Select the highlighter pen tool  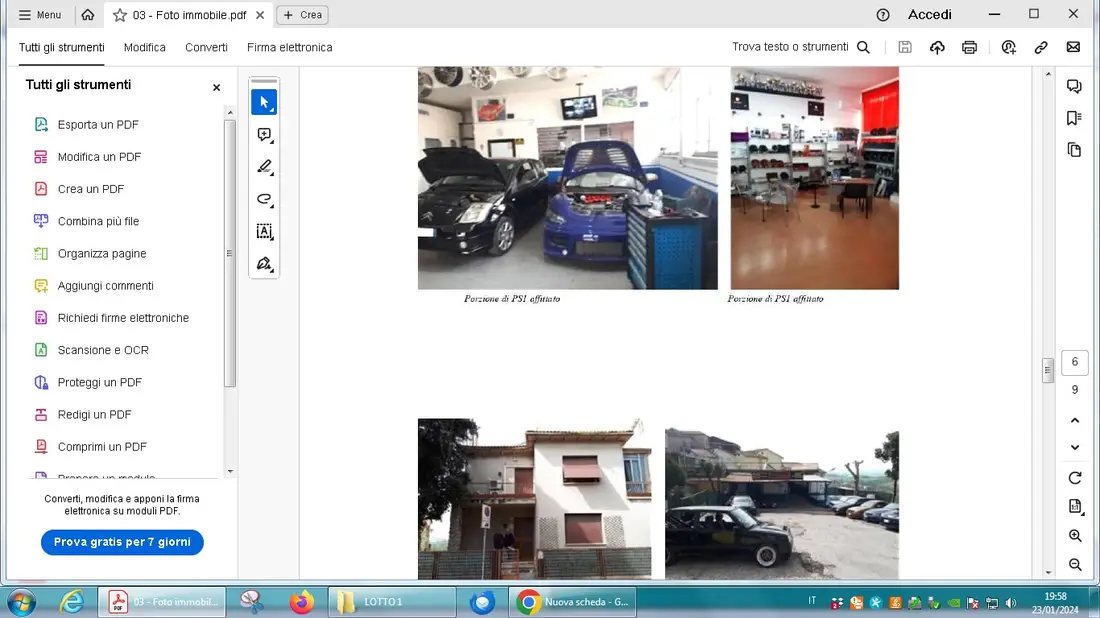click(x=264, y=167)
